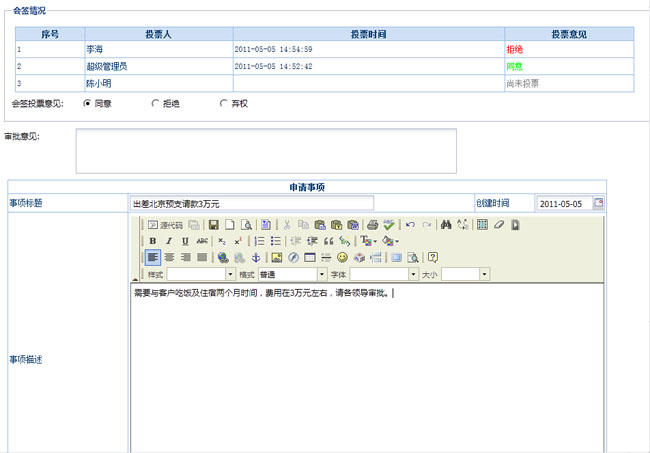Screen dimensions: 650x453
Task: Select the 同意 radio button
Action: pos(87,103)
